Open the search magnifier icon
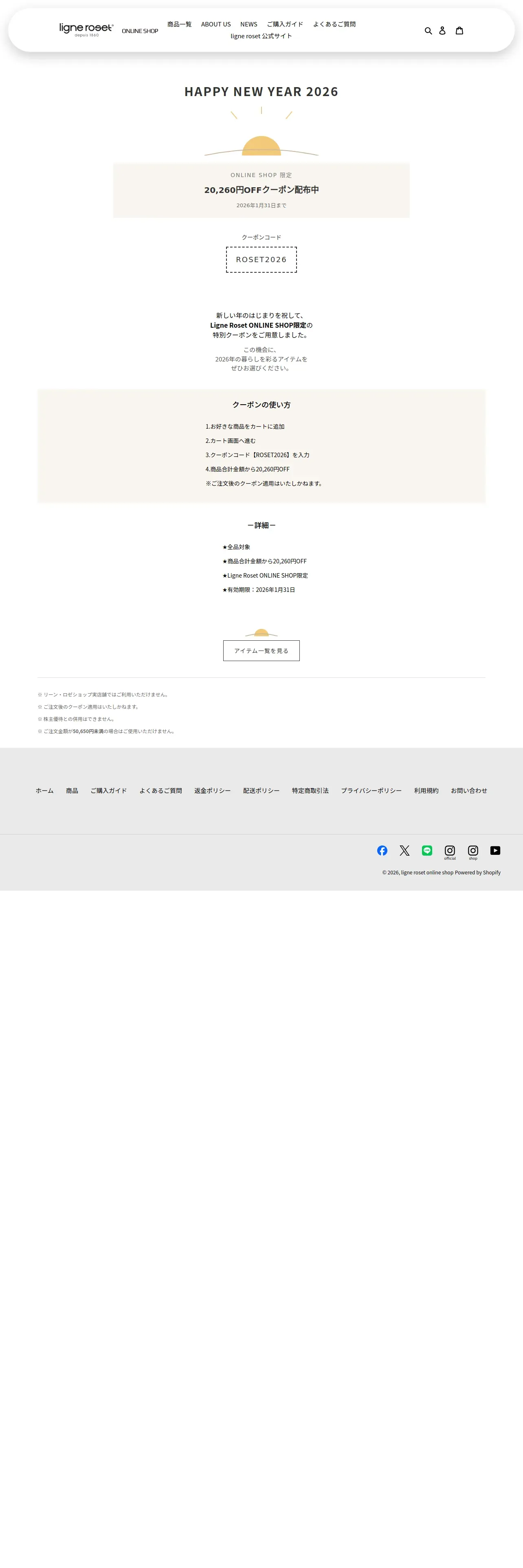 (428, 31)
